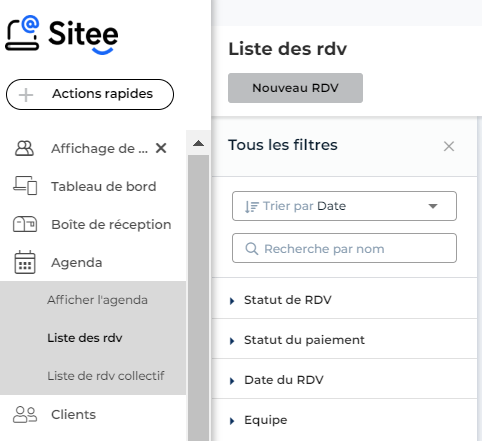
Task: Select Afficher l'agenda submenu item
Action: pos(97,300)
